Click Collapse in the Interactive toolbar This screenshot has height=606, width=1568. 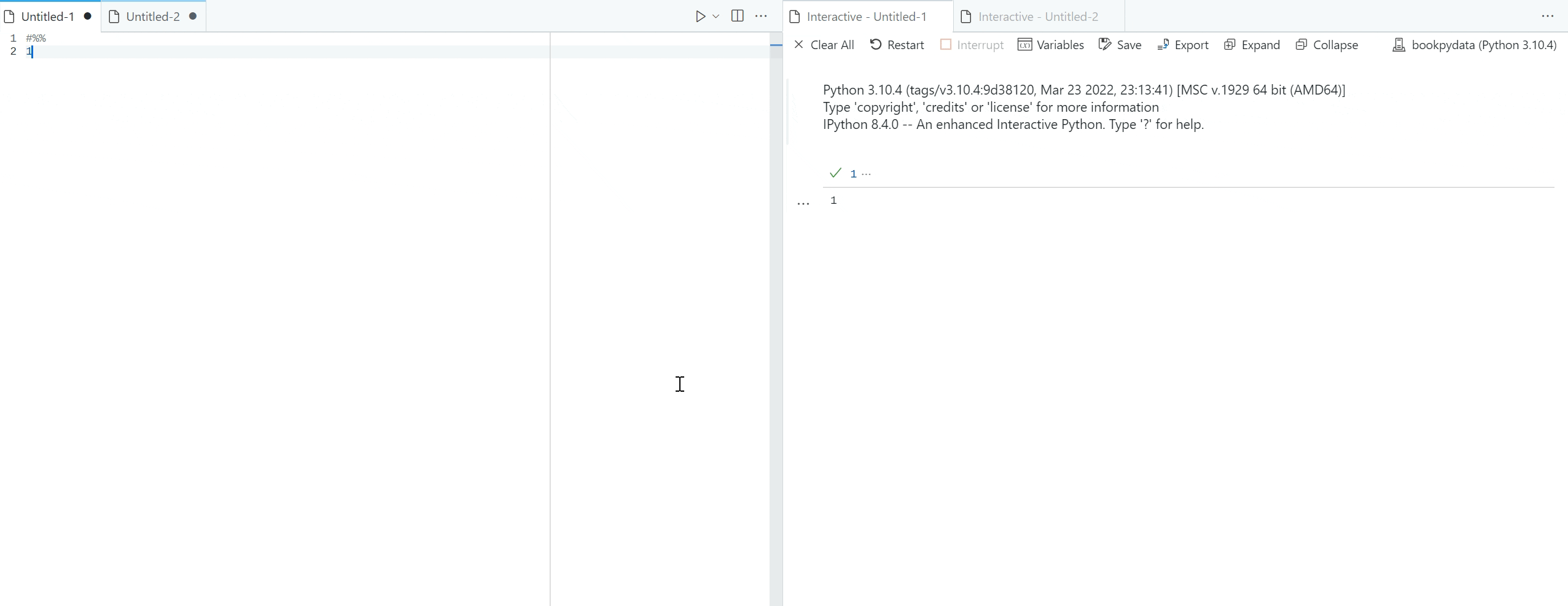tap(1327, 44)
